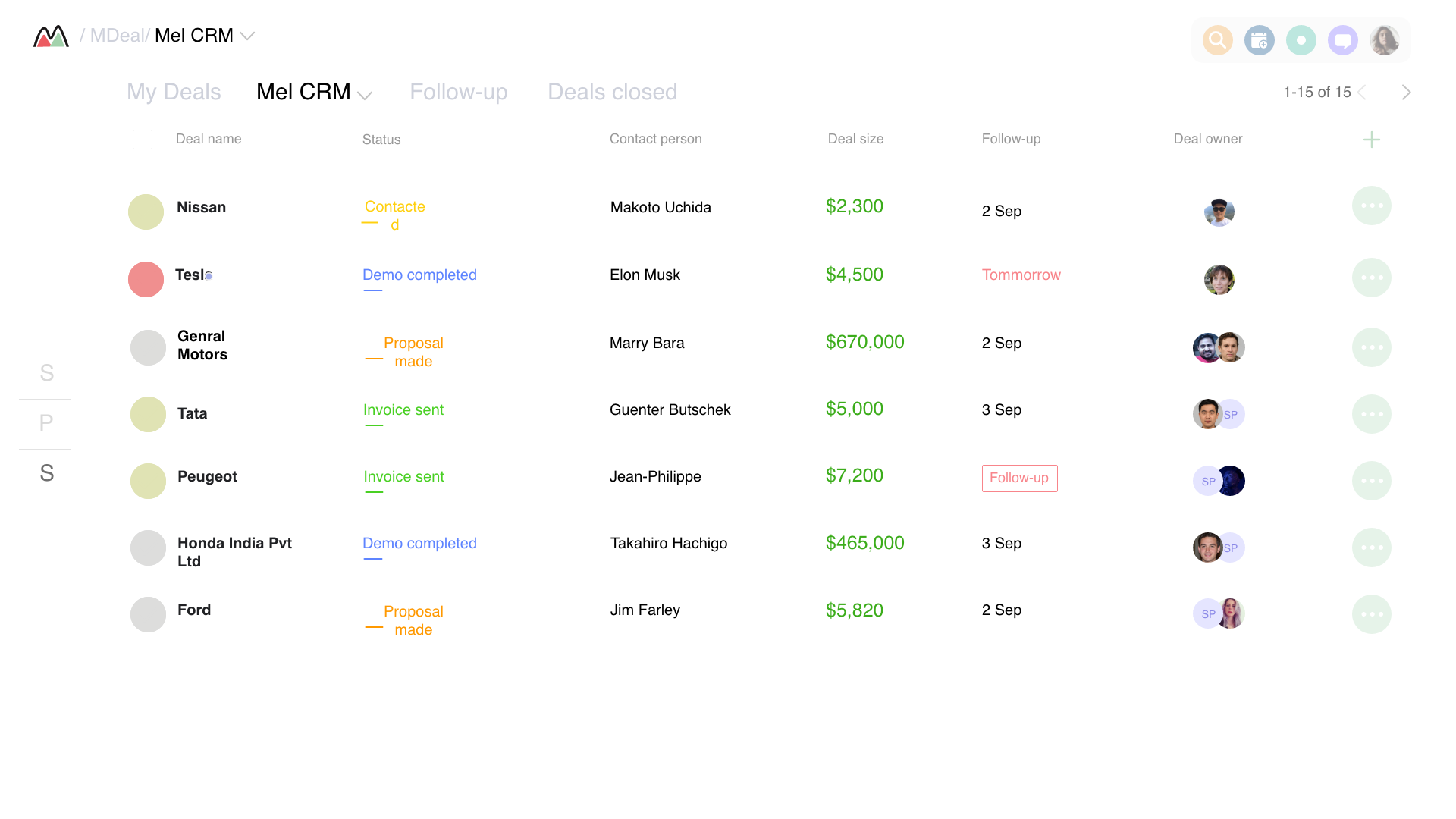Click the green record dot icon

1301,40
